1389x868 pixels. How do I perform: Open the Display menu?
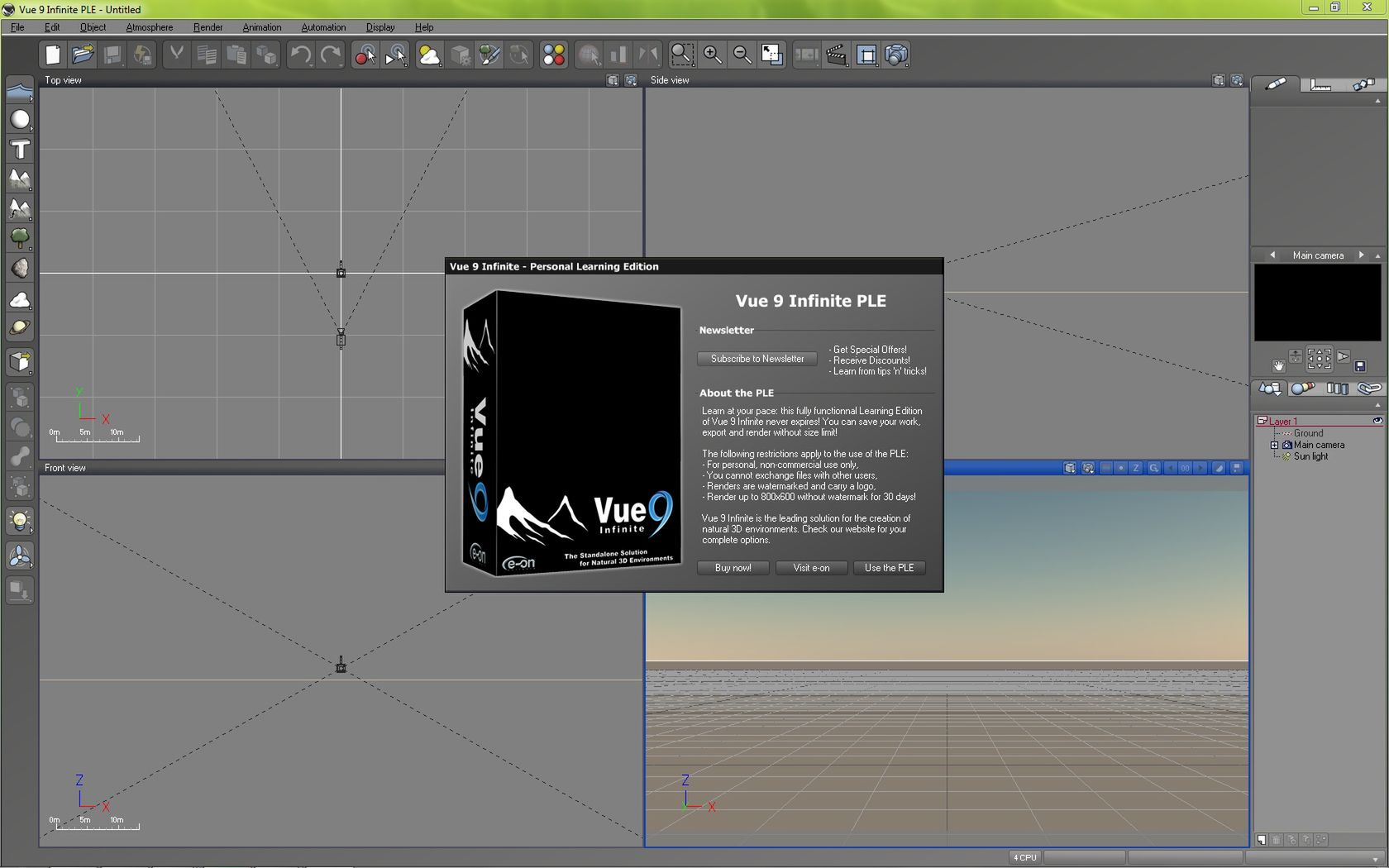[380, 27]
